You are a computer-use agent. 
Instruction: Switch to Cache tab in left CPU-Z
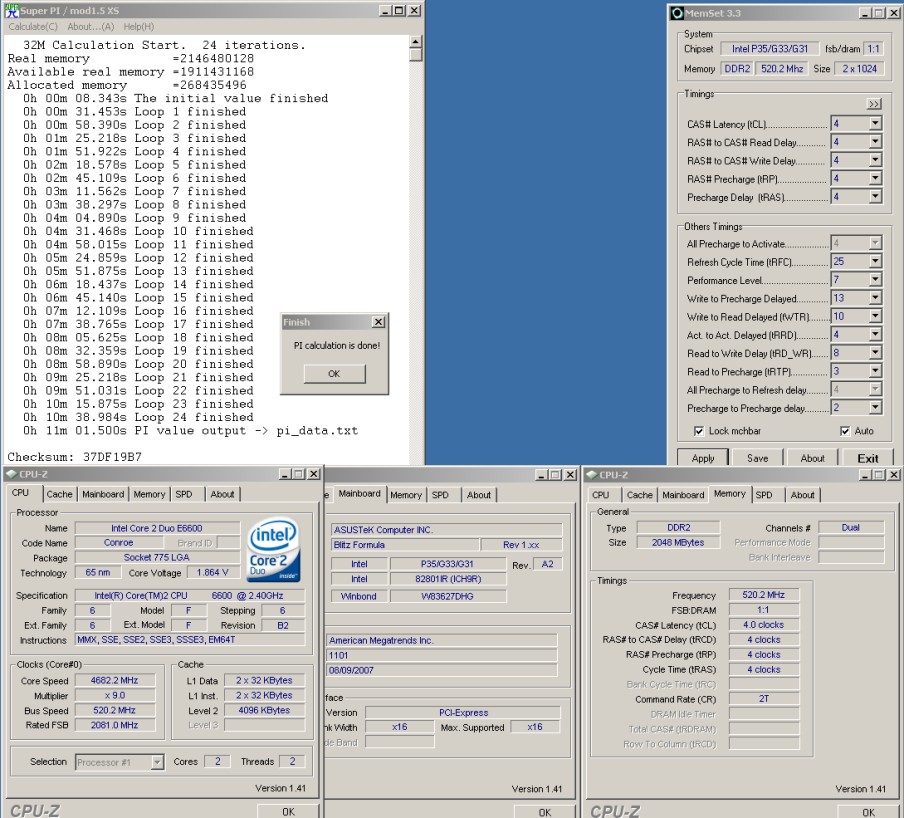tap(59, 495)
